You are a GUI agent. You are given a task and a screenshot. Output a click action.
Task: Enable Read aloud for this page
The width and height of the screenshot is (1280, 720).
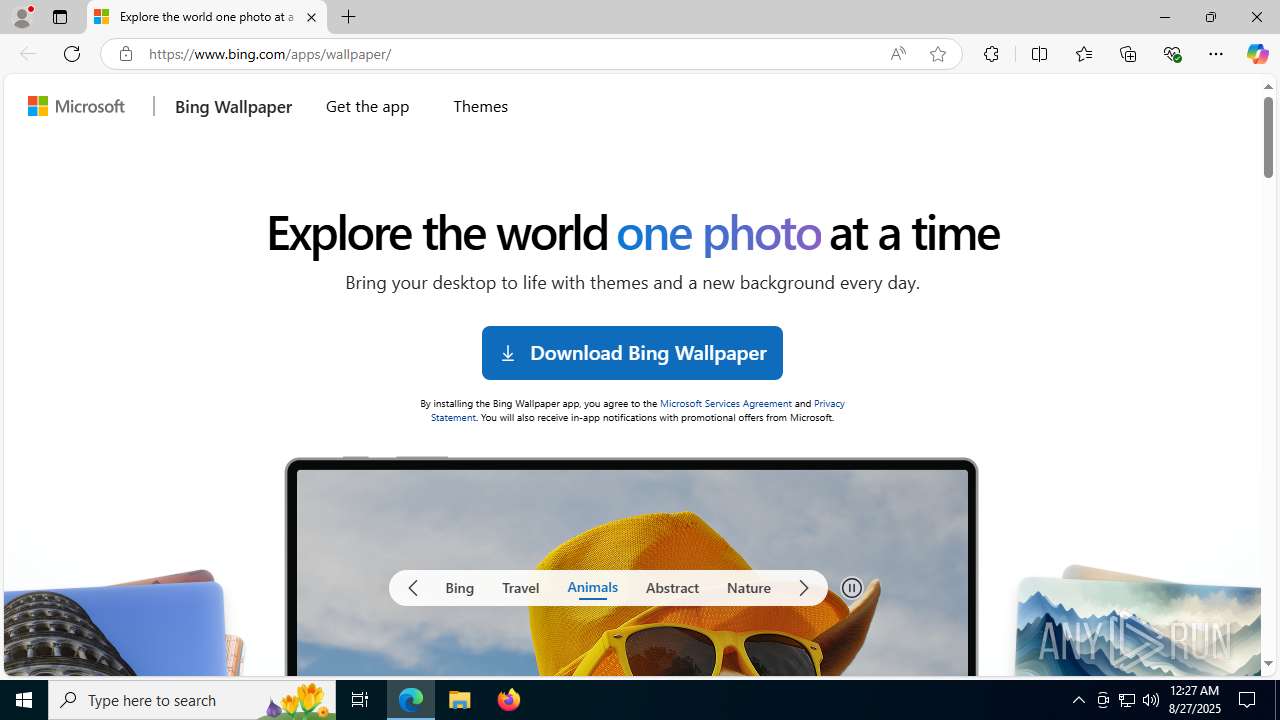(x=898, y=54)
